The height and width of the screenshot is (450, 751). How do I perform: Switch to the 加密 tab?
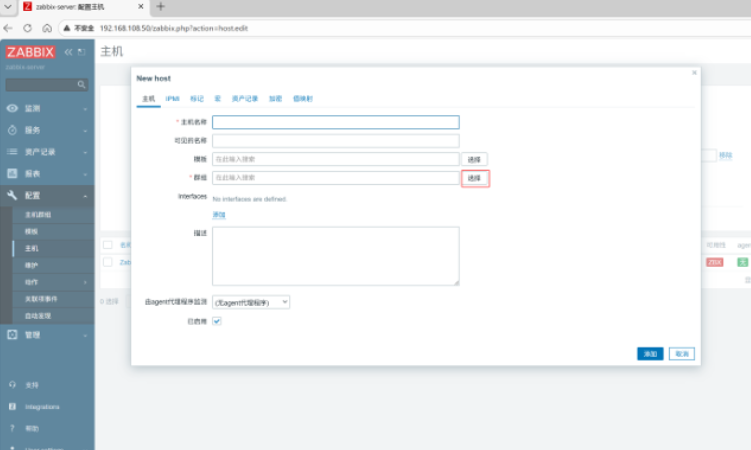point(275,99)
